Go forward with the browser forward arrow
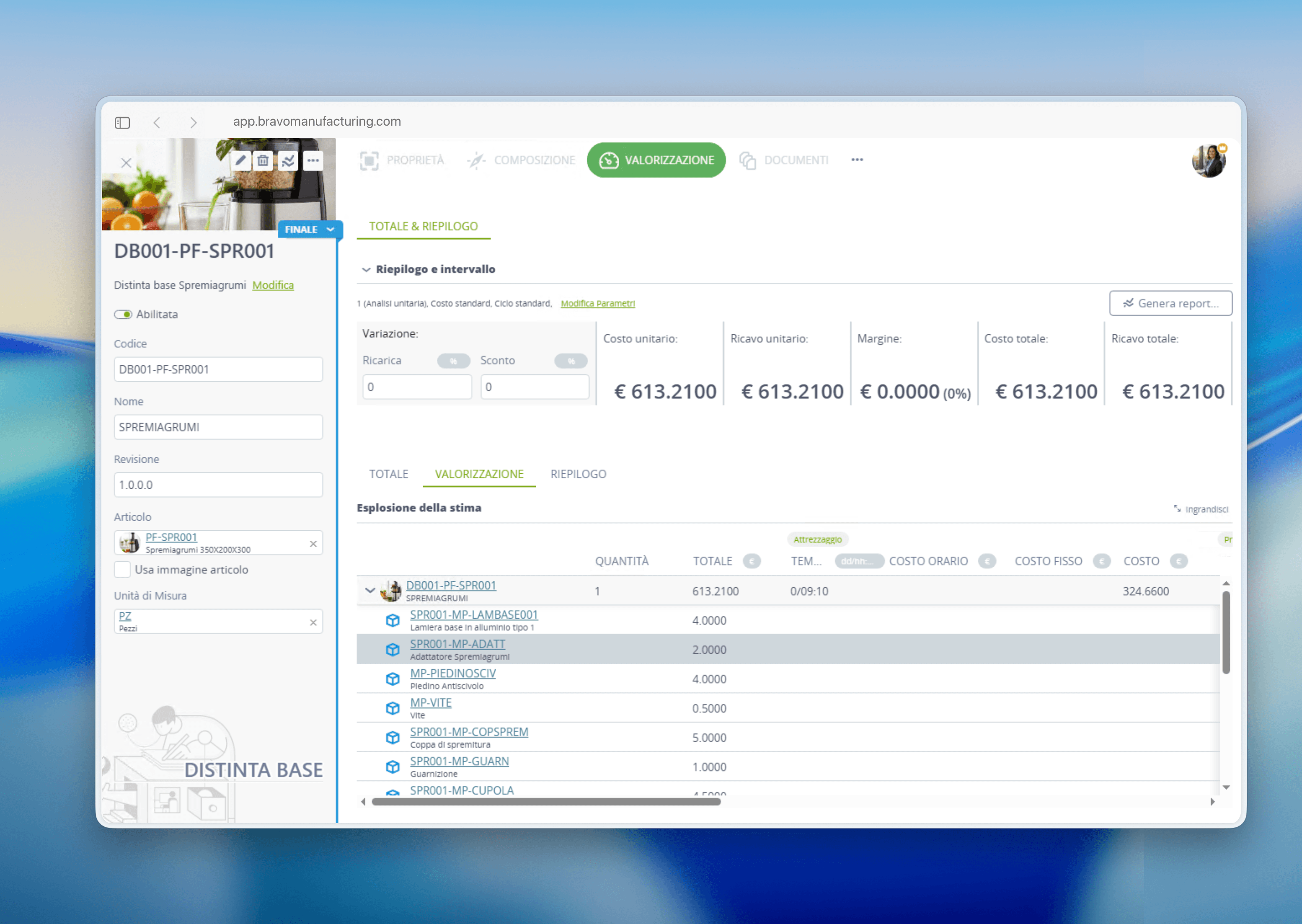This screenshot has height=924, width=1302. point(194,122)
